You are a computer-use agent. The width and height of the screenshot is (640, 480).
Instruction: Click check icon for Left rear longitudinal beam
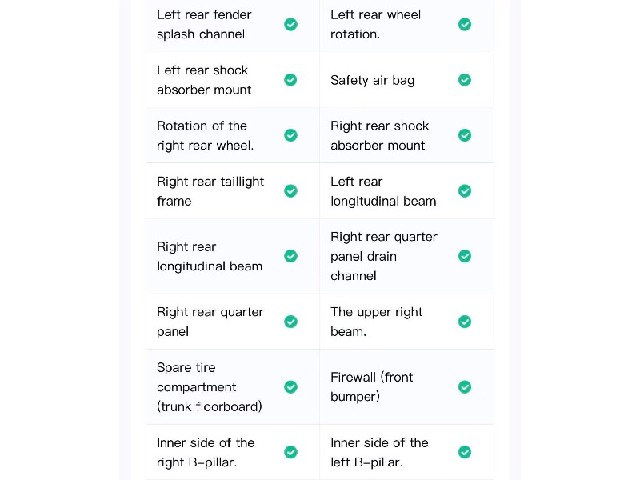pyautogui.click(x=464, y=191)
